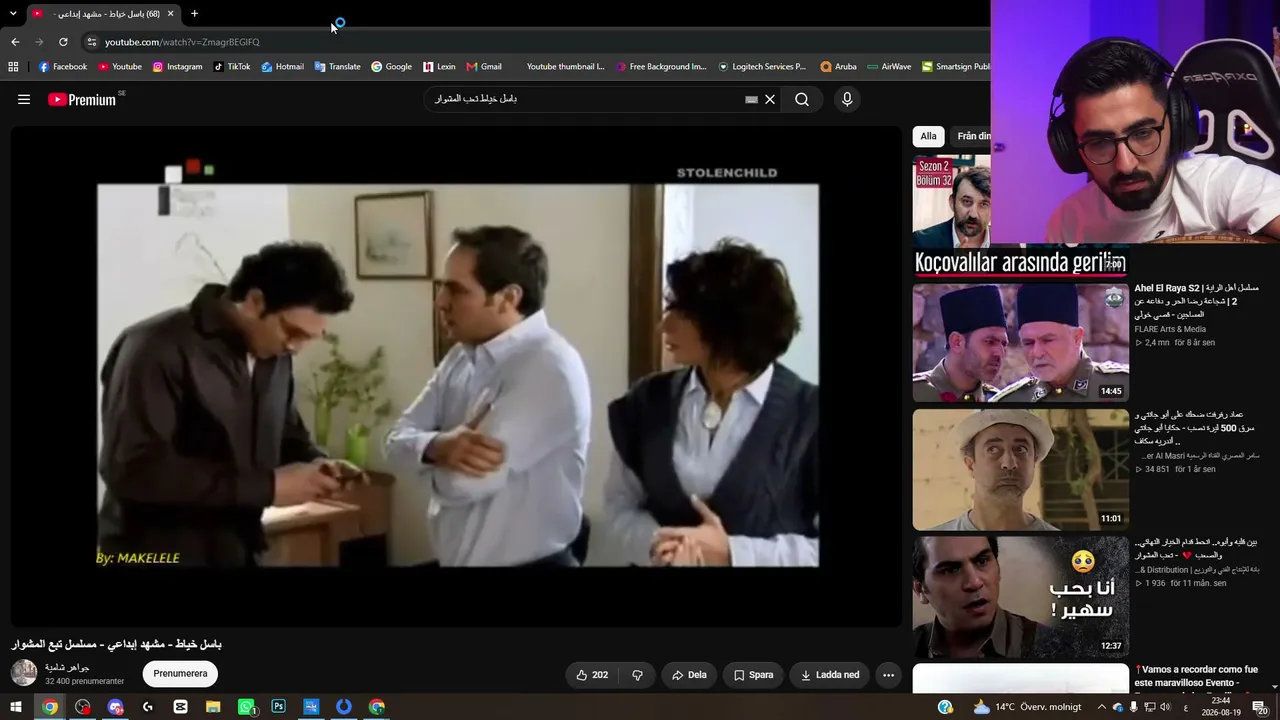This screenshot has width=1280, height=720.
Task: Go to YouTube Premium home logo
Action: (x=82, y=99)
